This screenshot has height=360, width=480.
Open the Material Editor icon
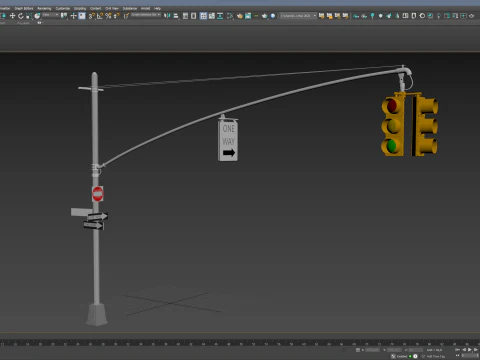(x=230, y=16)
